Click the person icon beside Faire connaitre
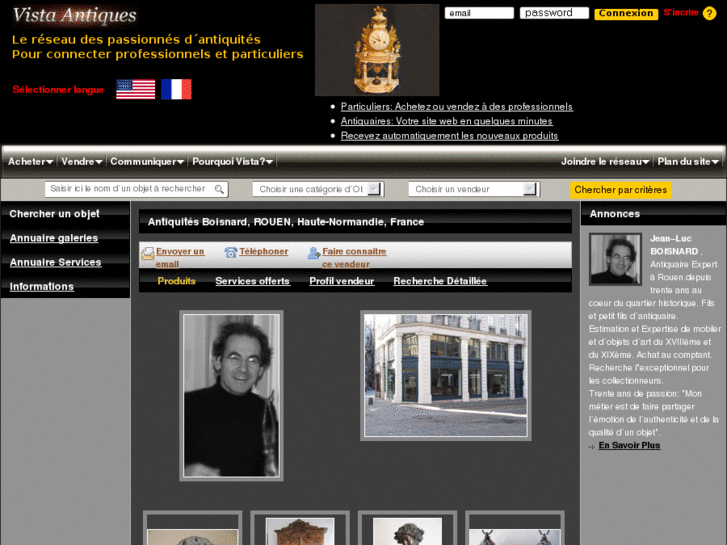Image resolution: width=727 pixels, height=545 pixels. coord(314,252)
